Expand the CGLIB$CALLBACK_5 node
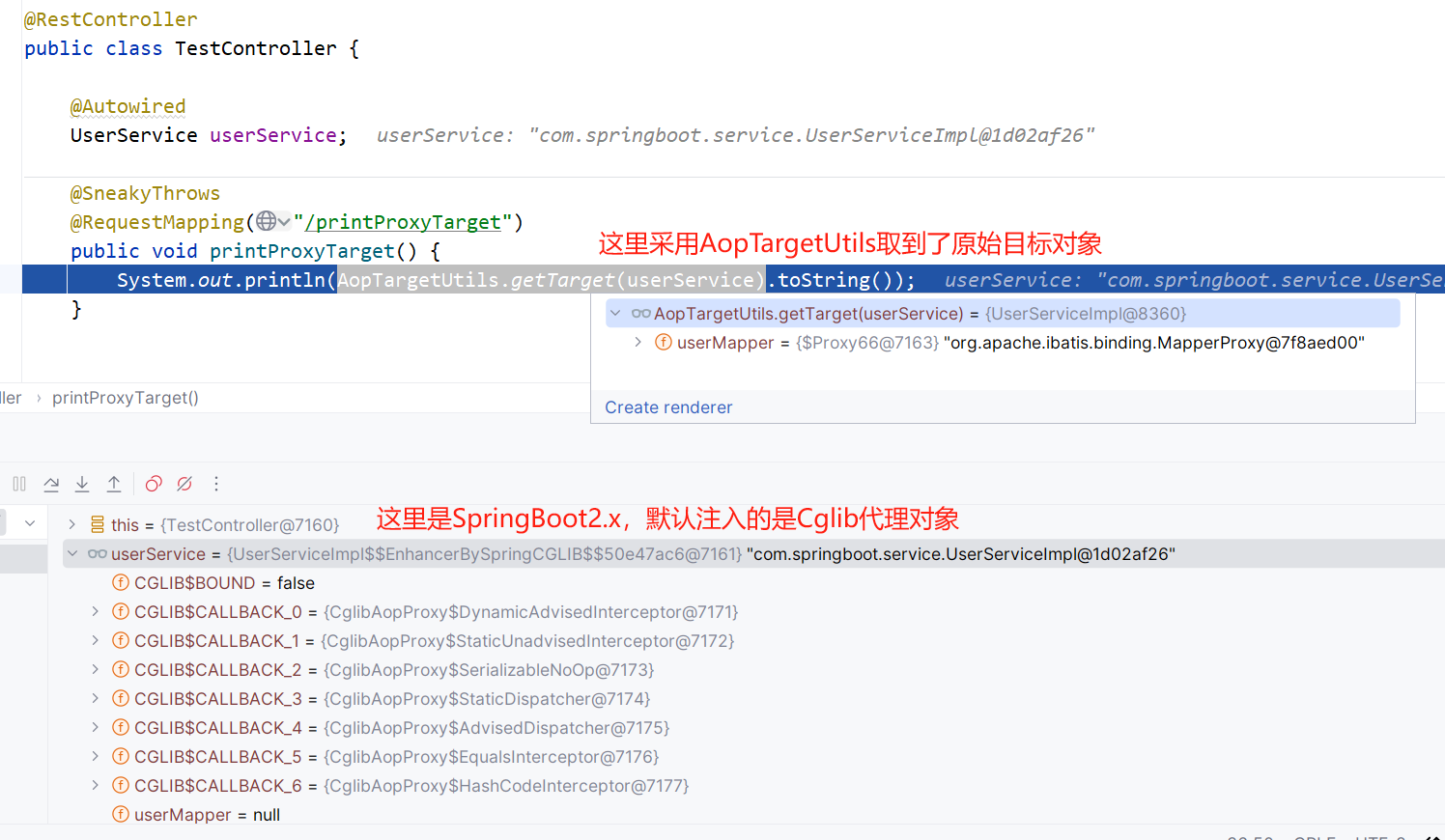 tap(95, 756)
